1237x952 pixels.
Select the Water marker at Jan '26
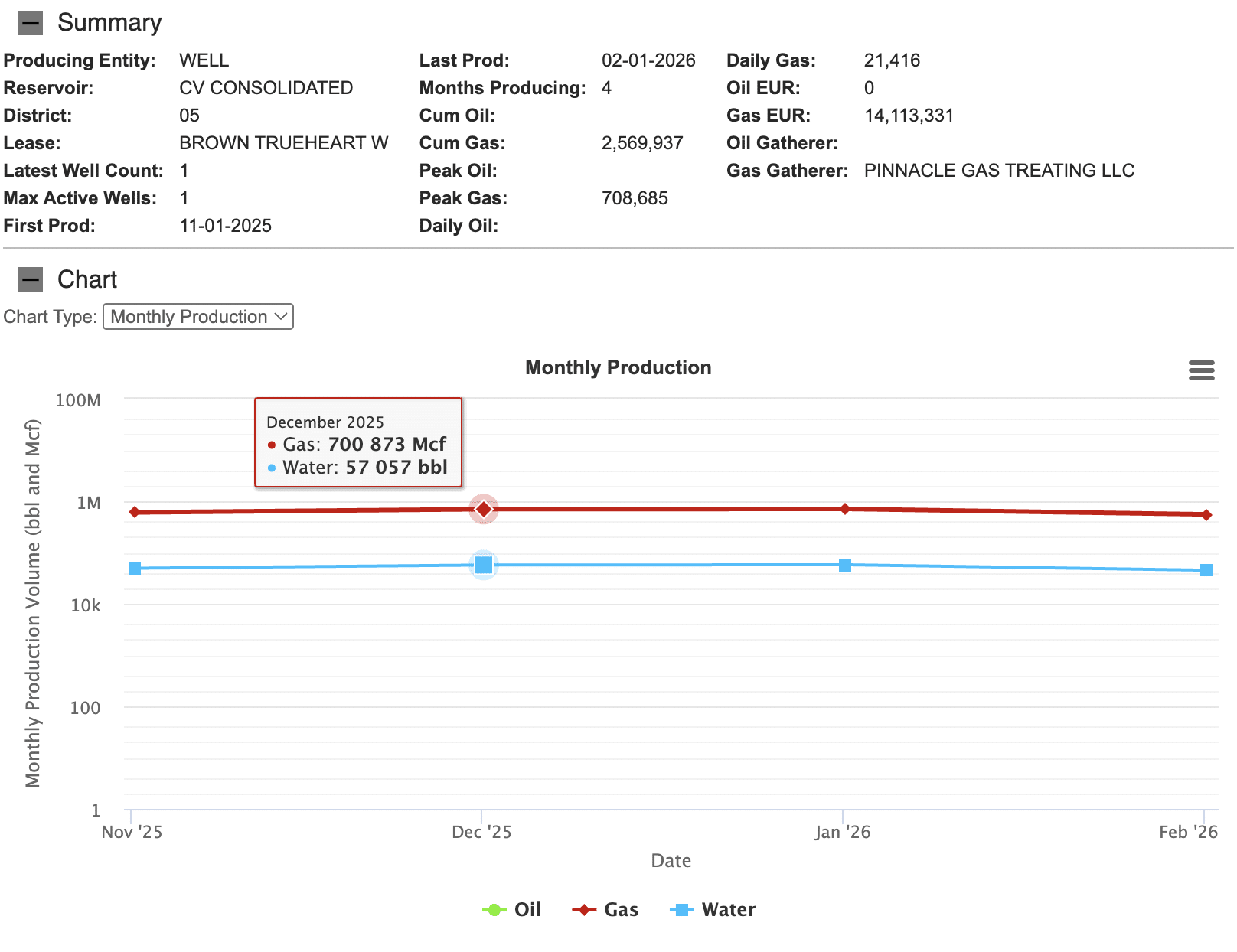(x=845, y=566)
